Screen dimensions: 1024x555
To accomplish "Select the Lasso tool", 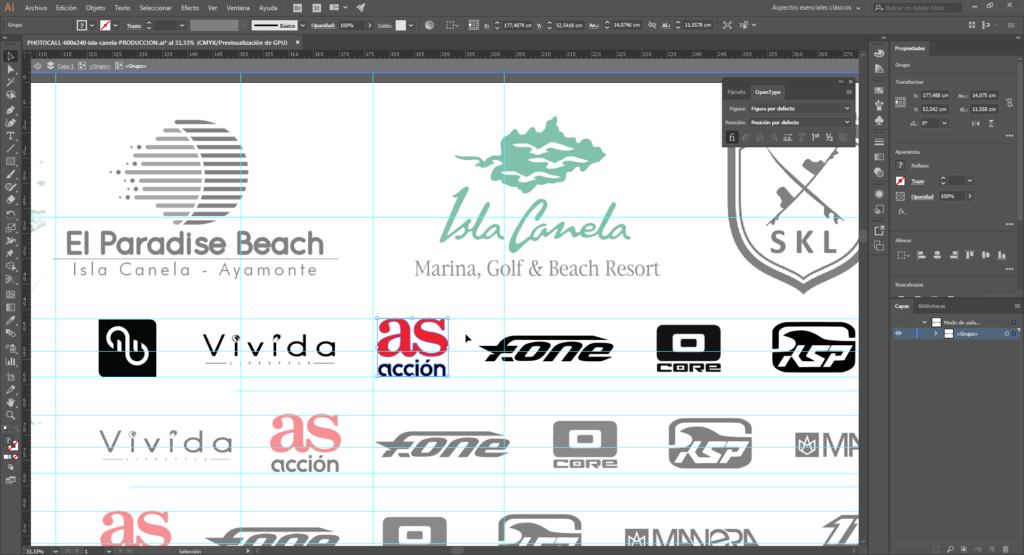I will tap(10, 95).
